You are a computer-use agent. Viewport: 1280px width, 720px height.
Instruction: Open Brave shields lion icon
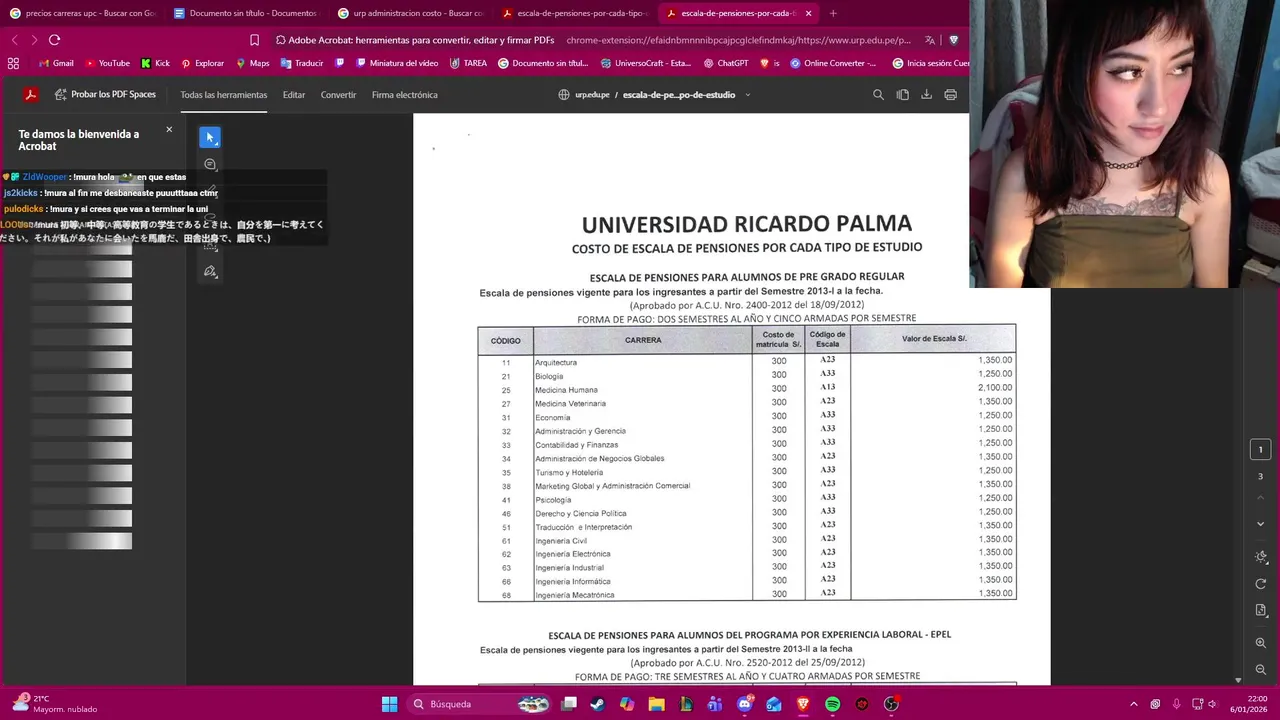click(953, 40)
